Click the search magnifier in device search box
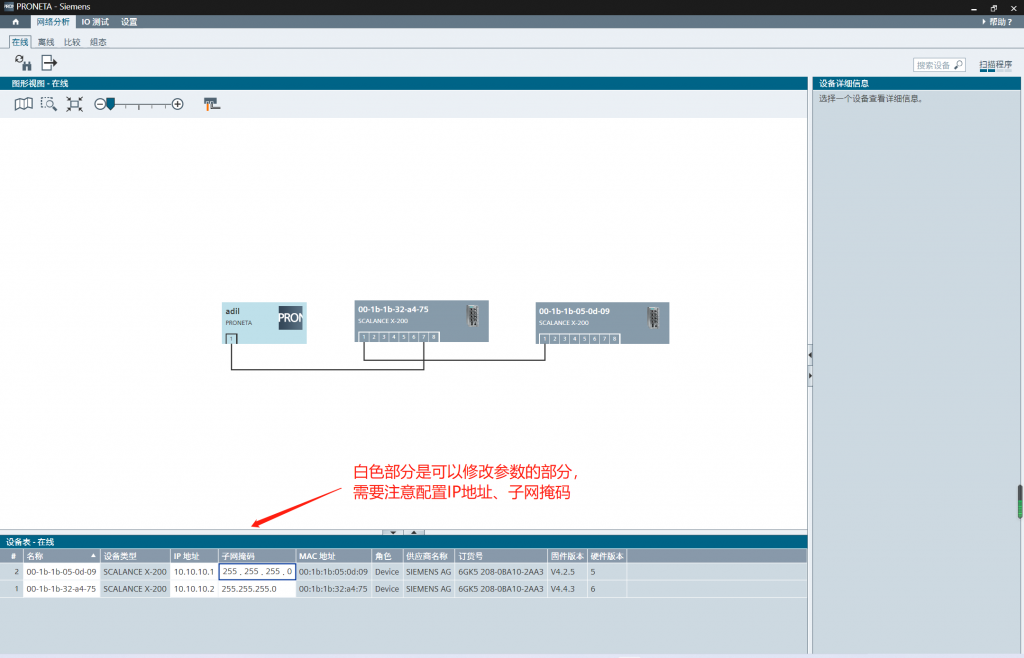 pyautogui.click(x=958, y=65)
